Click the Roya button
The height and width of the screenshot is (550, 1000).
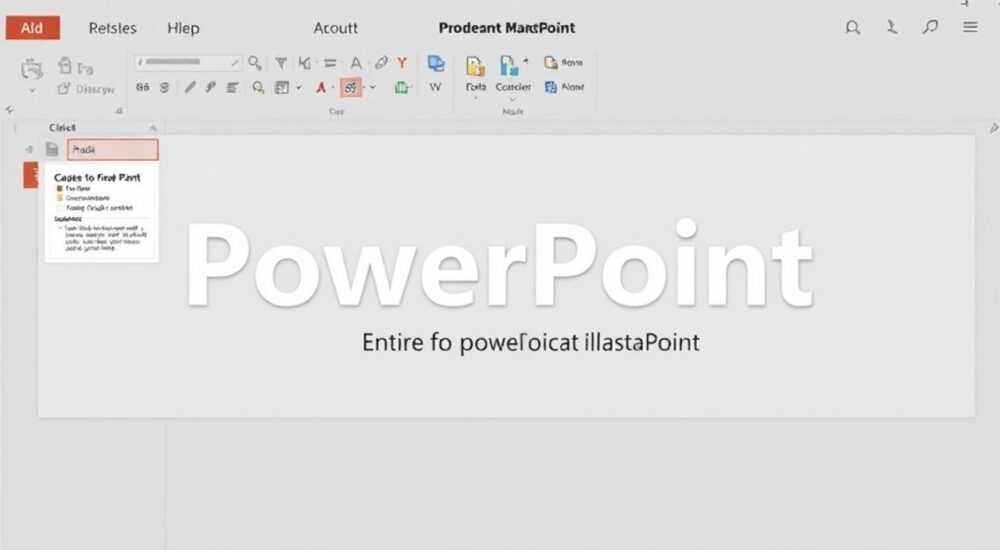click(563, 63)
